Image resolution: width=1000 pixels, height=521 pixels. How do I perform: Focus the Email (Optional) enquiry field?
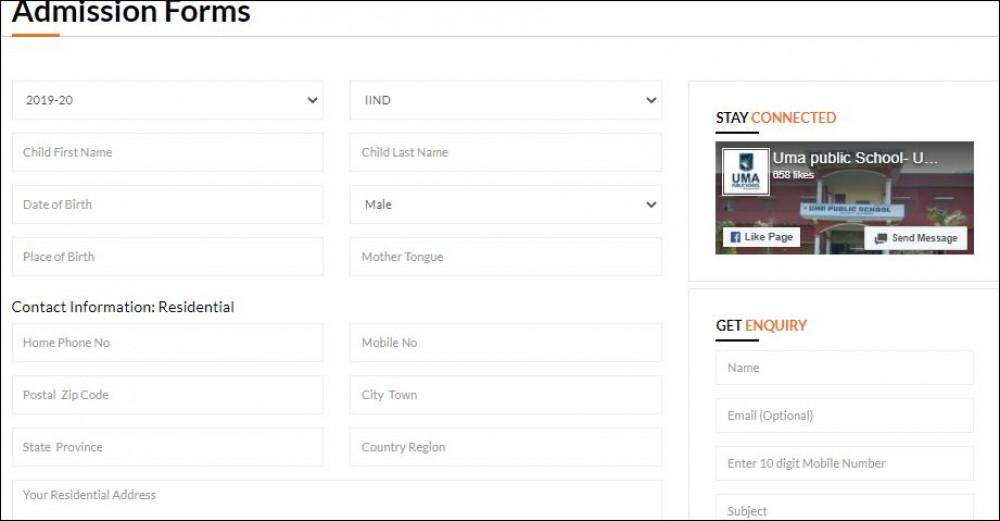[844, 415]
